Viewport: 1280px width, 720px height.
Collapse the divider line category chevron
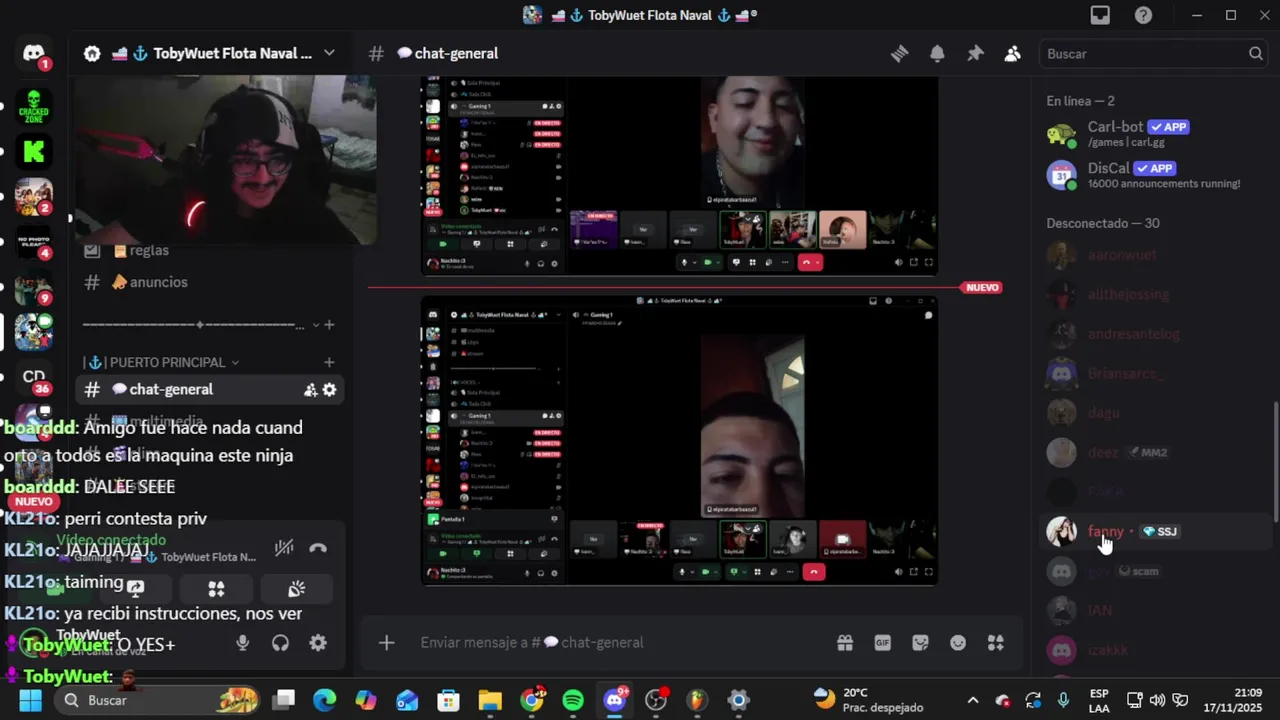click(x=316, y=324)
